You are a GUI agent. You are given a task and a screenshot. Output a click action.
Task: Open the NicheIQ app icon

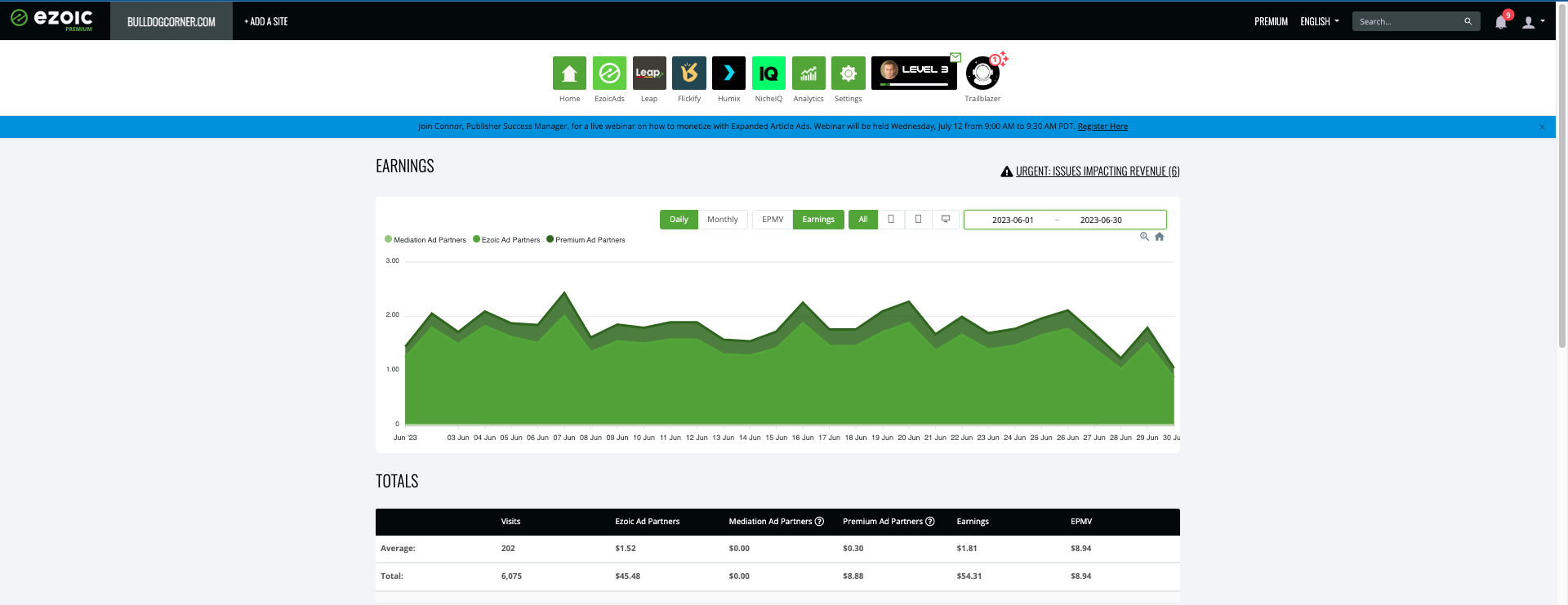coord(768,73)
